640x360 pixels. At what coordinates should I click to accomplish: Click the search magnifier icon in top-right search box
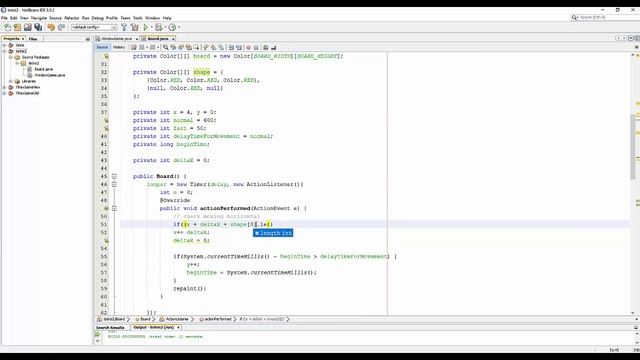[574, 18]
